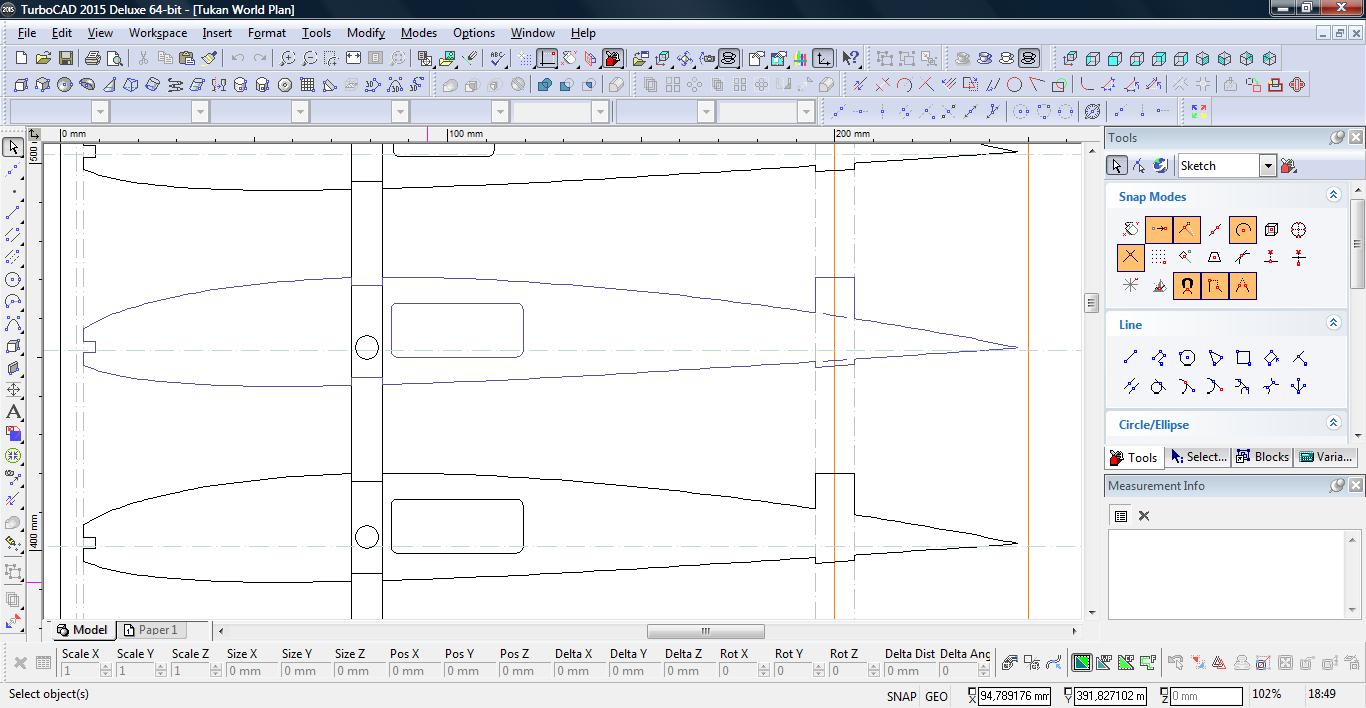This screenshot has height=708, width=1366.
Task: Toggle the SNAP status bar indicator
Action: [900, 696]
